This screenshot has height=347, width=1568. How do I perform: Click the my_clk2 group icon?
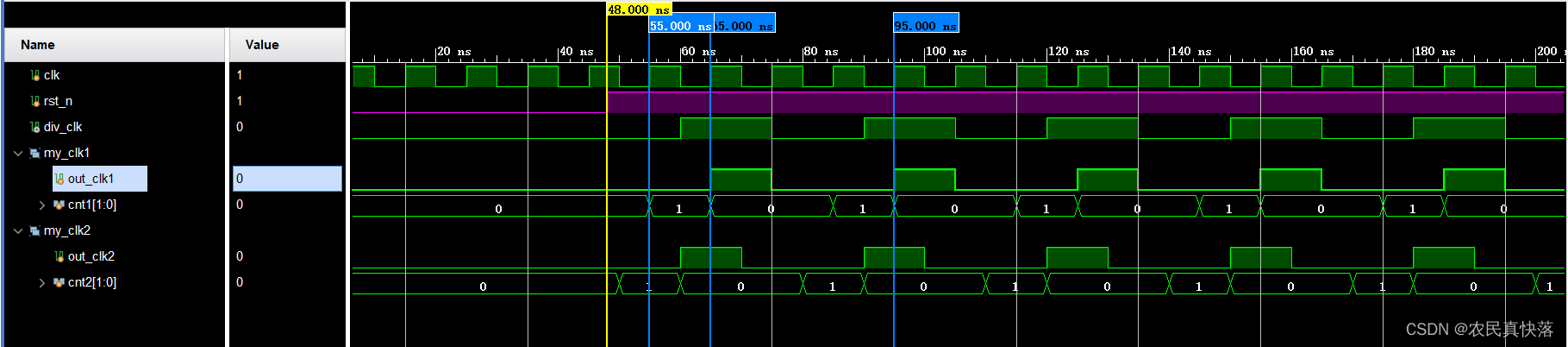pos(35,231)
